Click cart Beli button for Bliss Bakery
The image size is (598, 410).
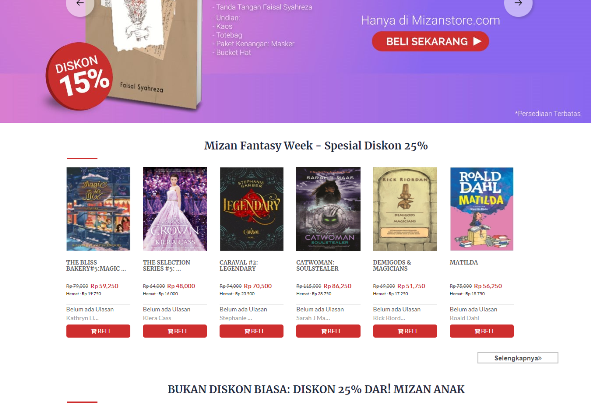point(98,331)
